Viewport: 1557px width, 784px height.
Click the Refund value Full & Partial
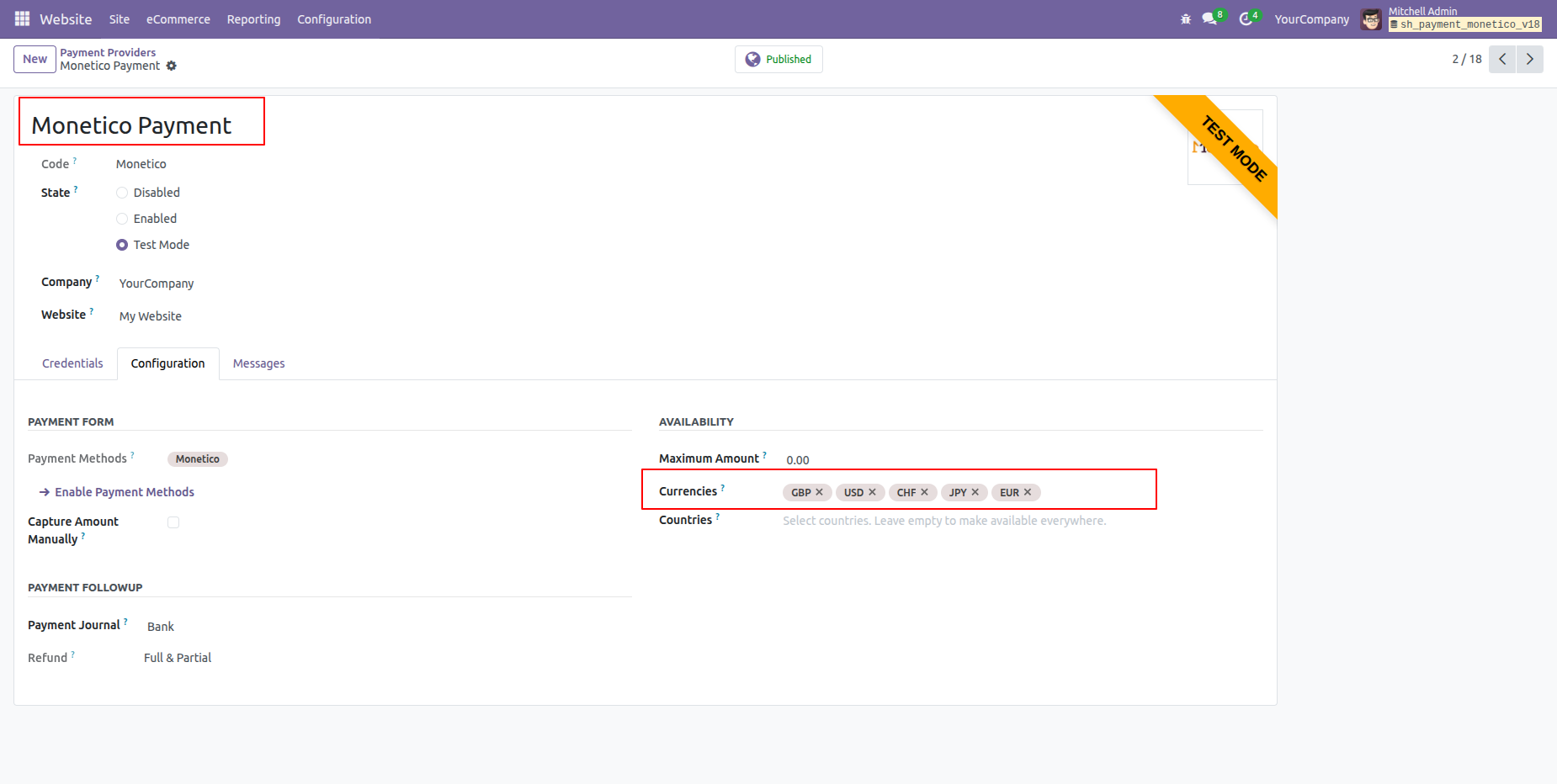pos(178,658)
